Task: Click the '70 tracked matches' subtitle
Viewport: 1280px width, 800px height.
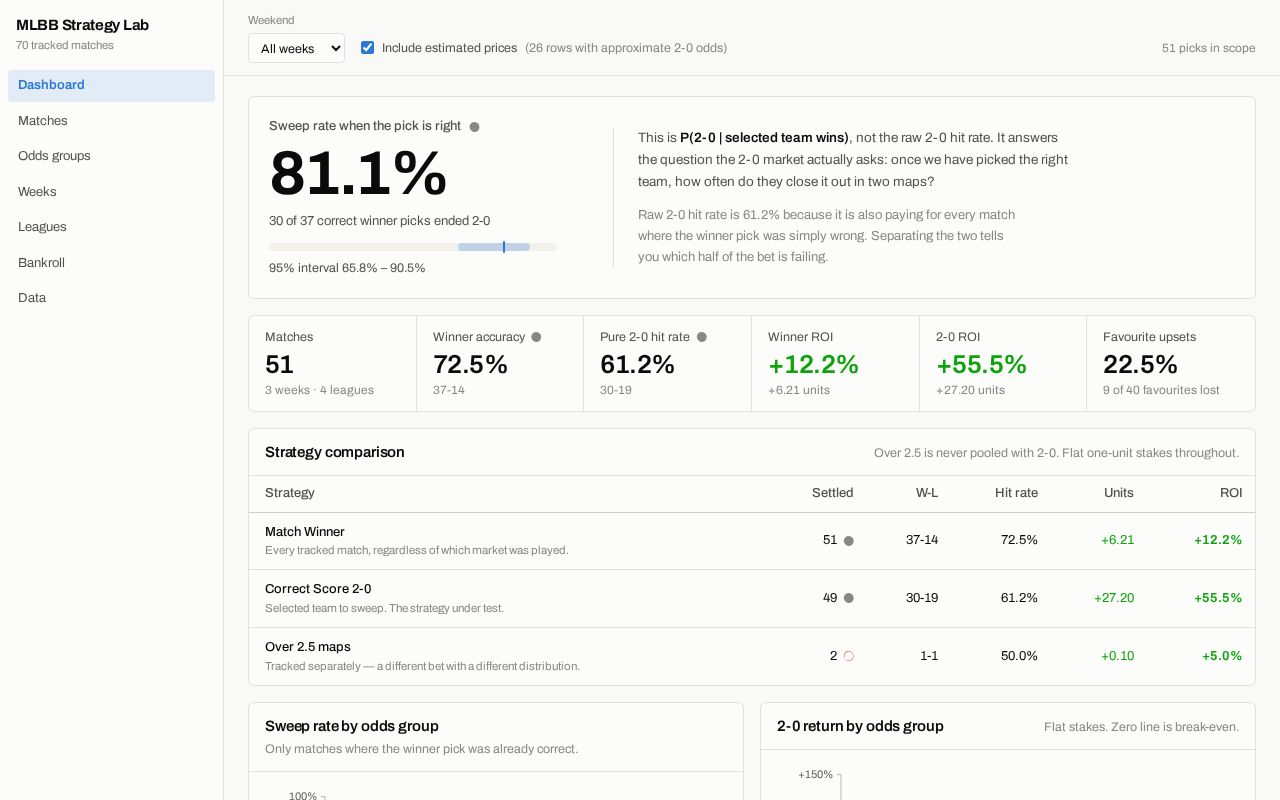Action: point(65,45)
